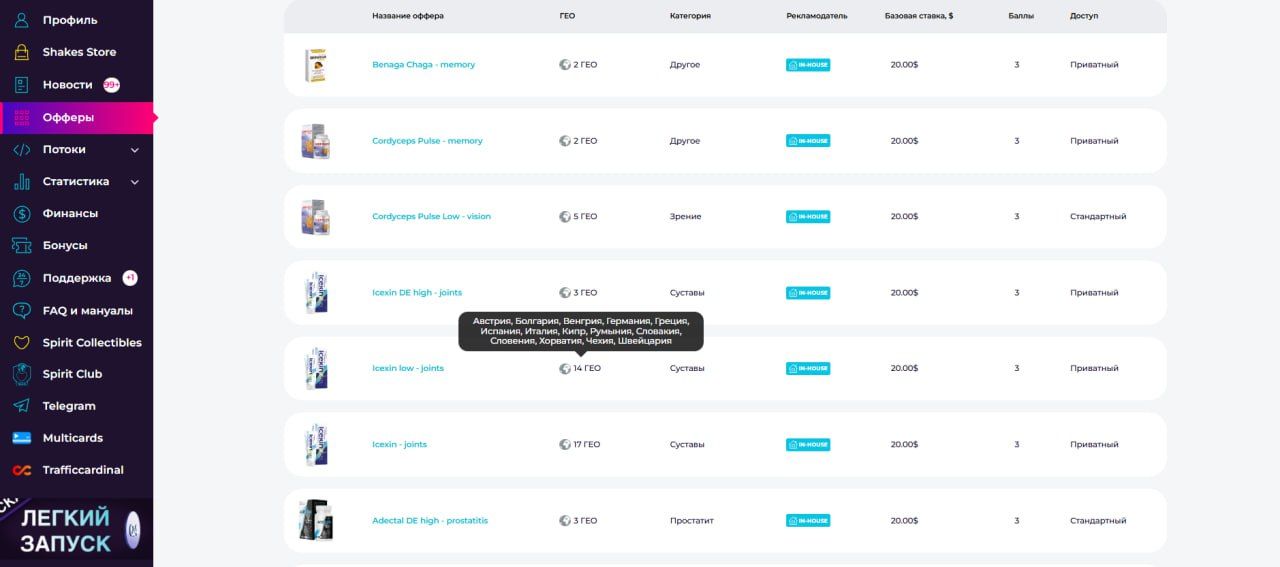Open the Поддержка menu item
Image resolution: width=1280 pixels, height=567 pixels.
click(x=76, y=278)
